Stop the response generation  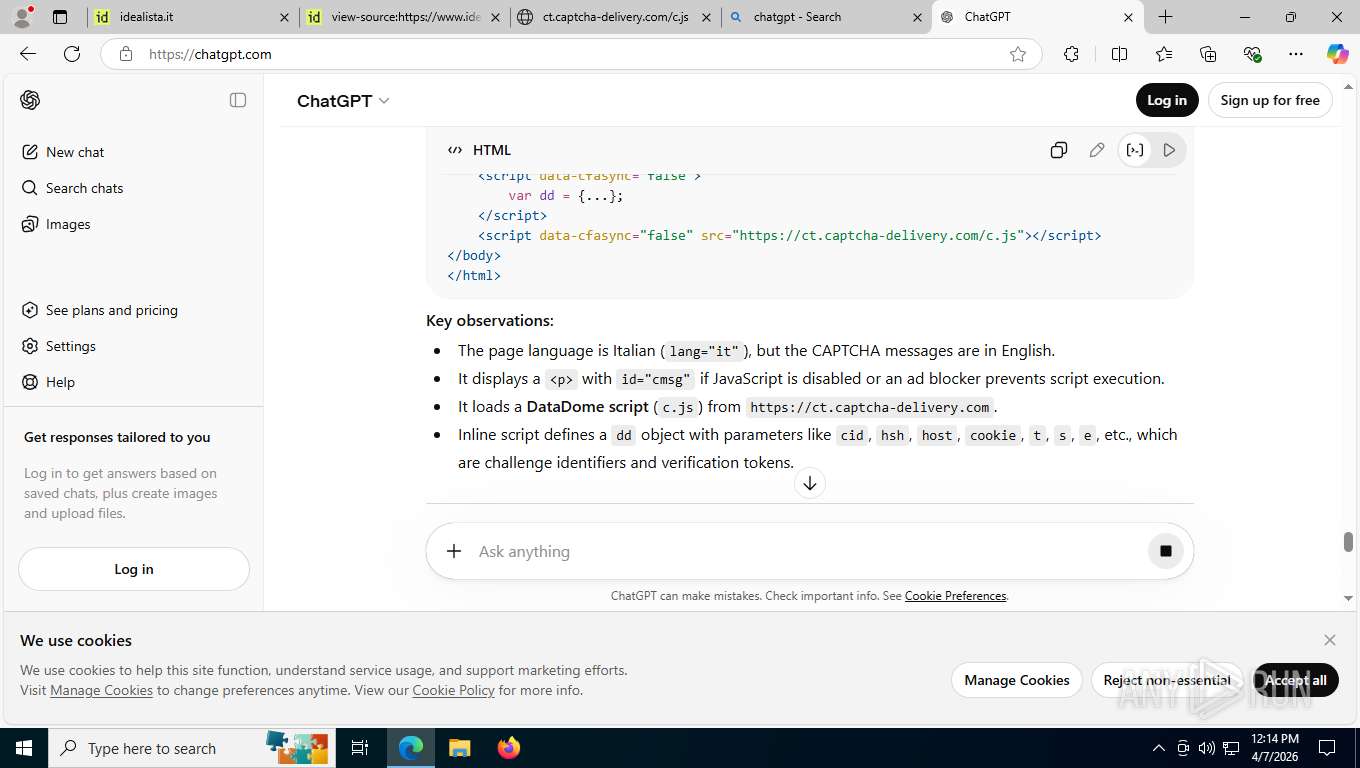tap(1165, 551)
